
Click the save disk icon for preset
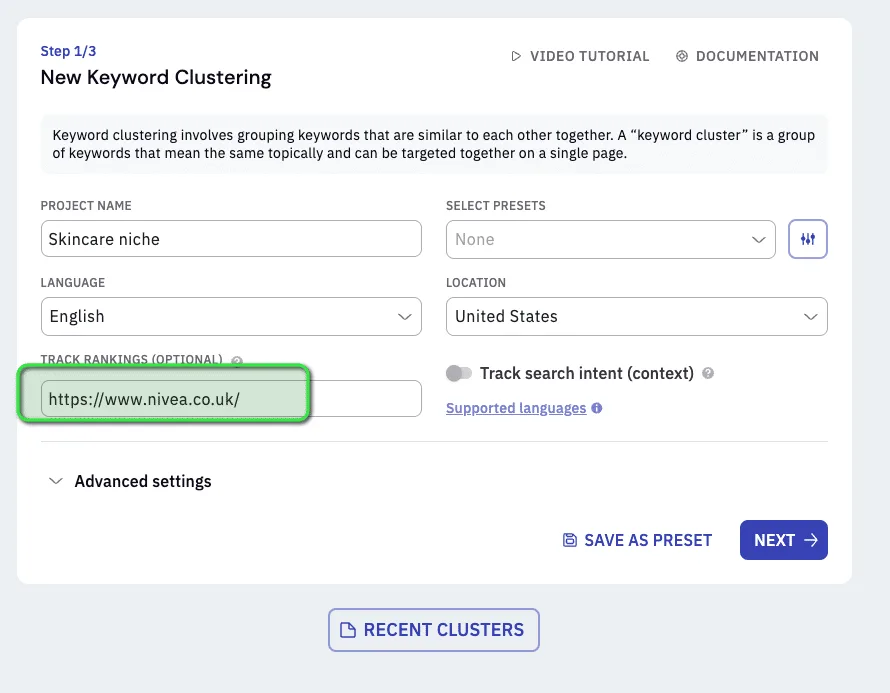click(569, 540)
